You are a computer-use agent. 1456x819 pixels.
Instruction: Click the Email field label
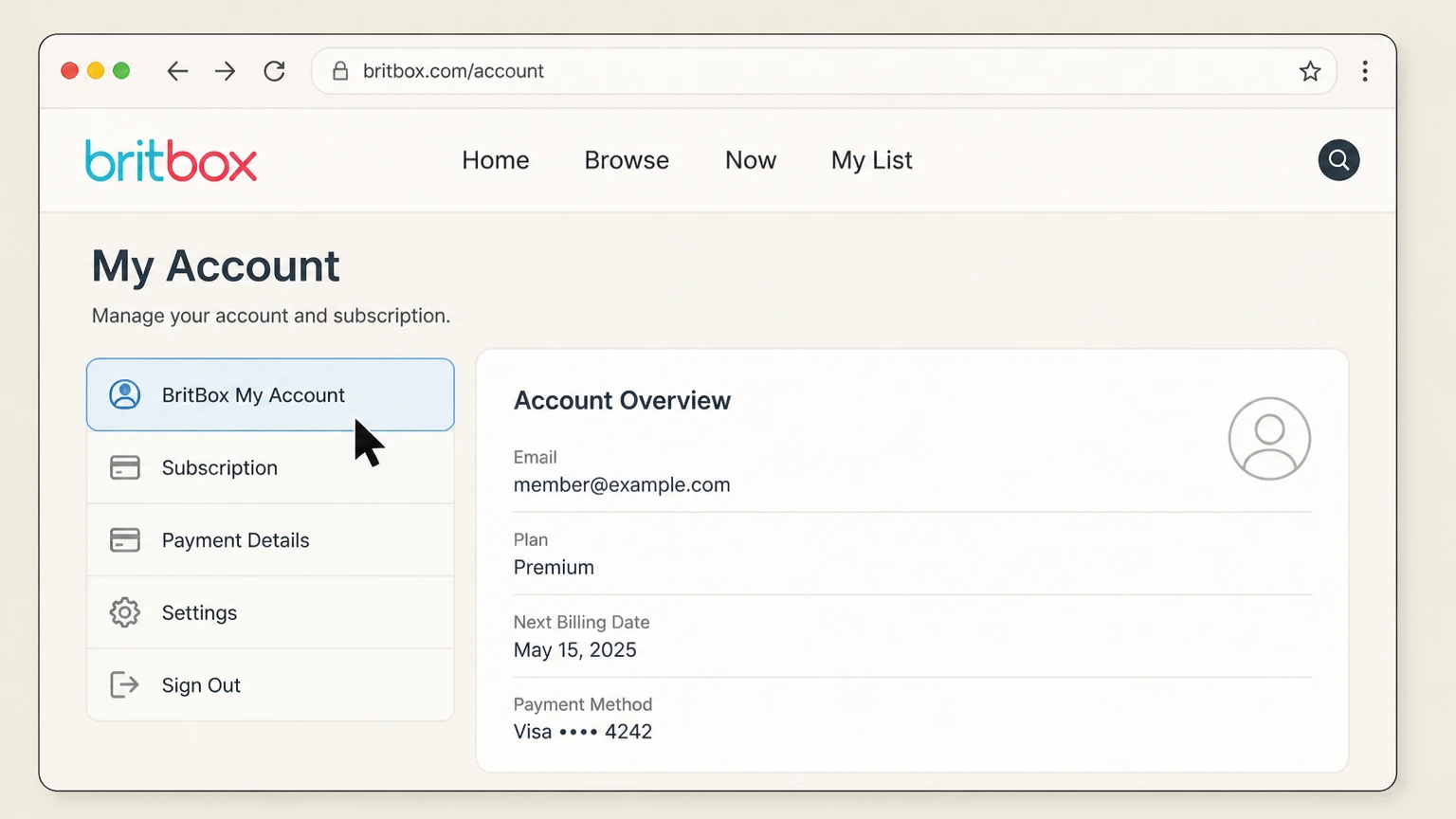(536, 457)
